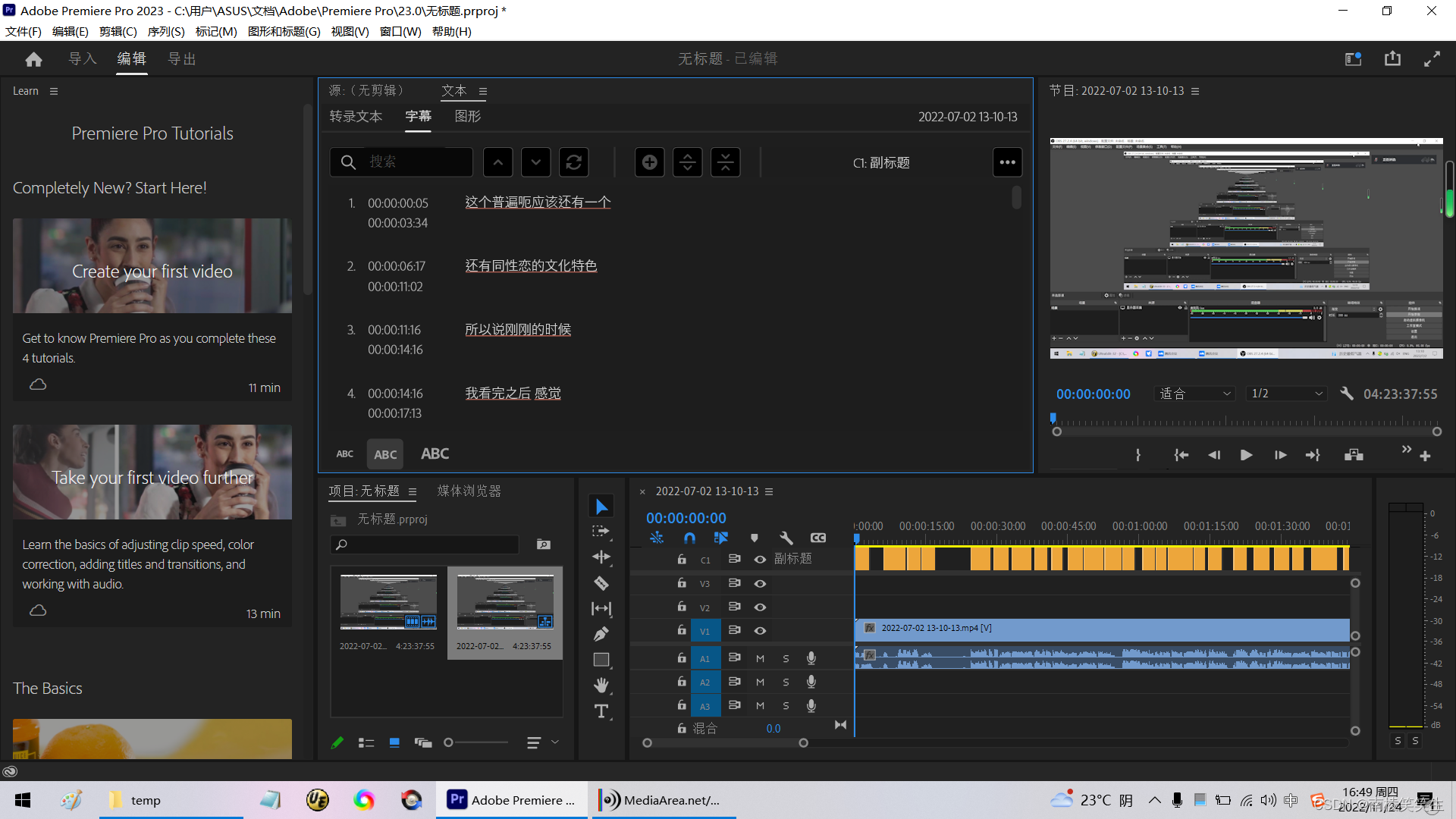Toggle V1 track output eye

pyautogui.click(x=760, y=631)
